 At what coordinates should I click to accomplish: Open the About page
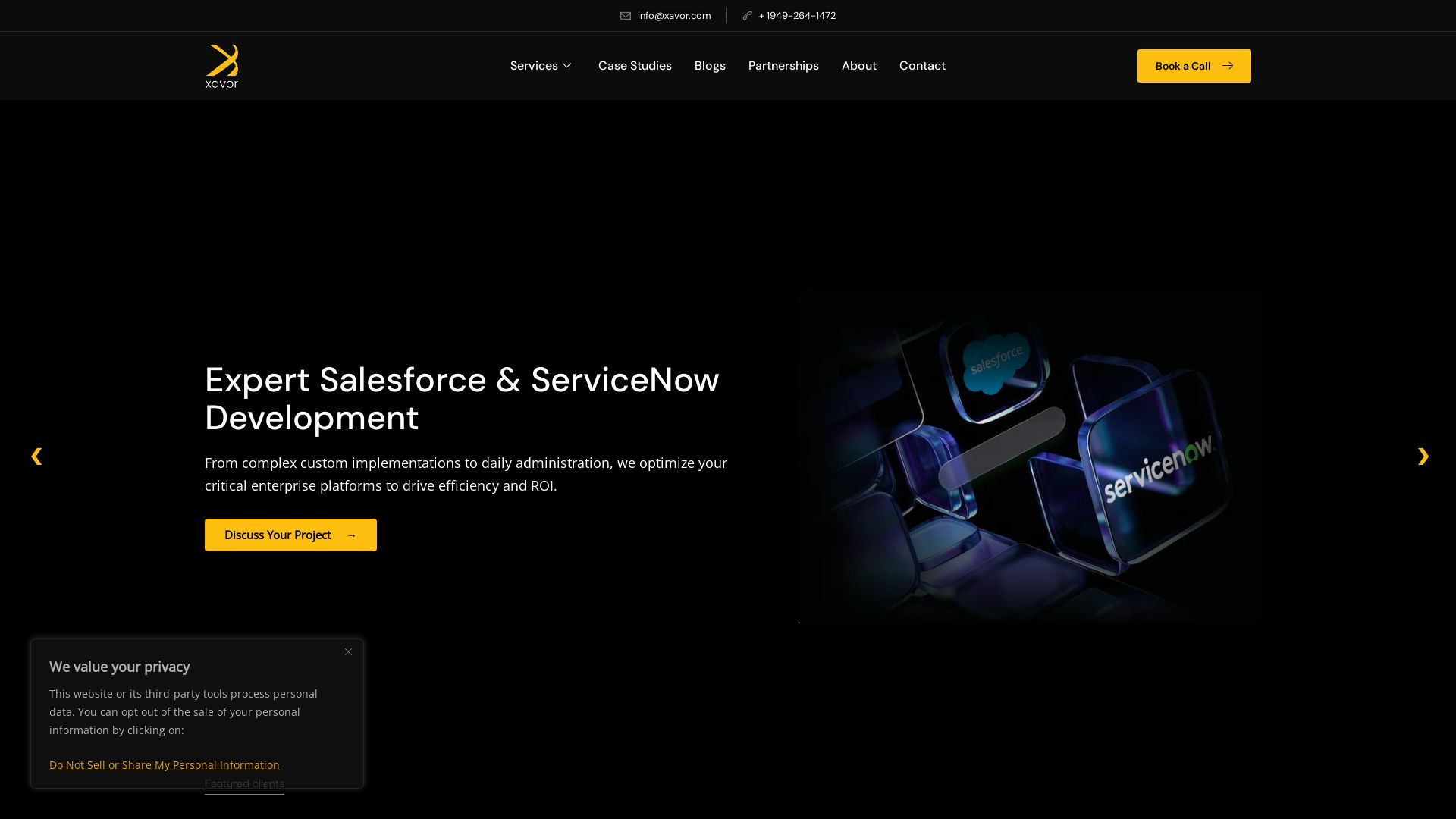[859, 66]
